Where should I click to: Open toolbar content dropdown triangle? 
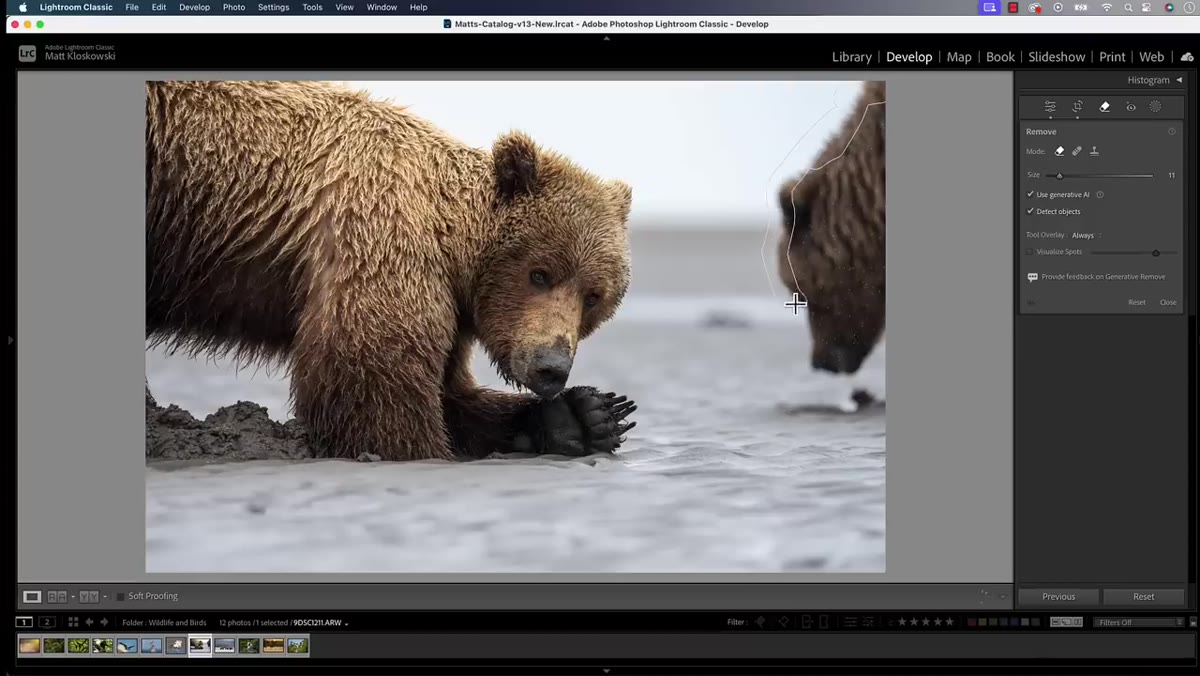1003,597
